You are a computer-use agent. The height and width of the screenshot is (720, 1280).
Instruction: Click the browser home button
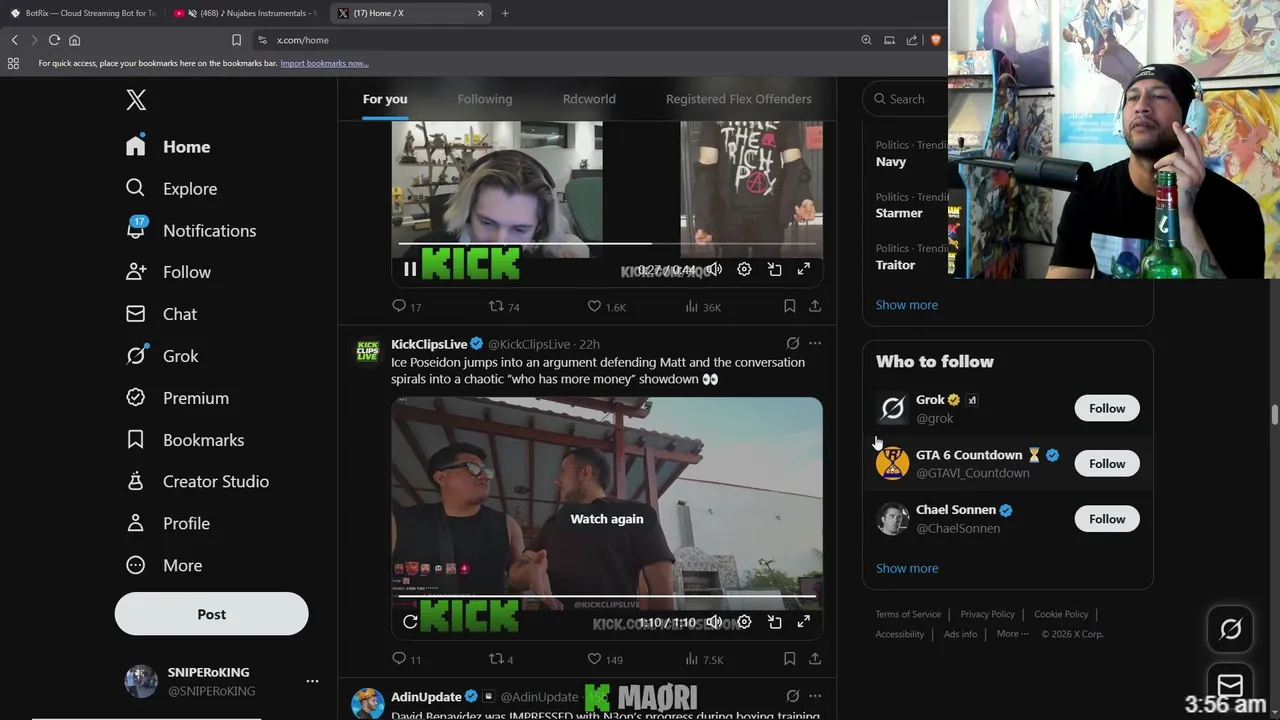(74, 40)
